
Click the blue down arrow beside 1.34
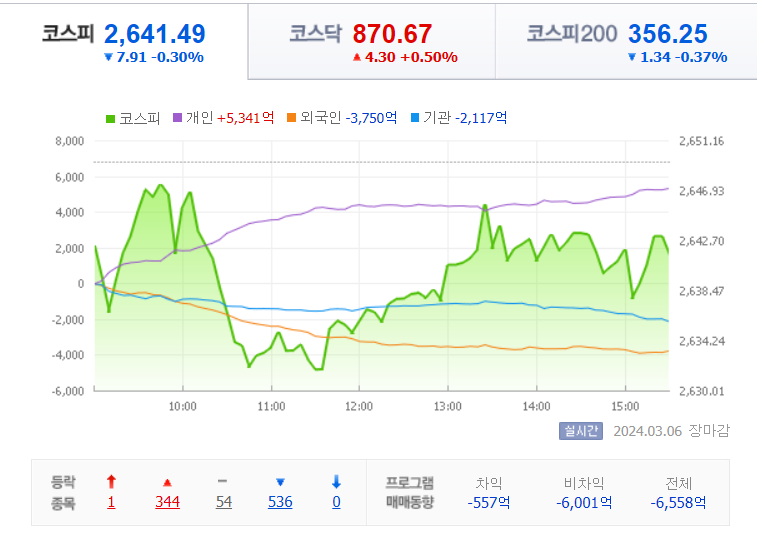pos(632,57)
